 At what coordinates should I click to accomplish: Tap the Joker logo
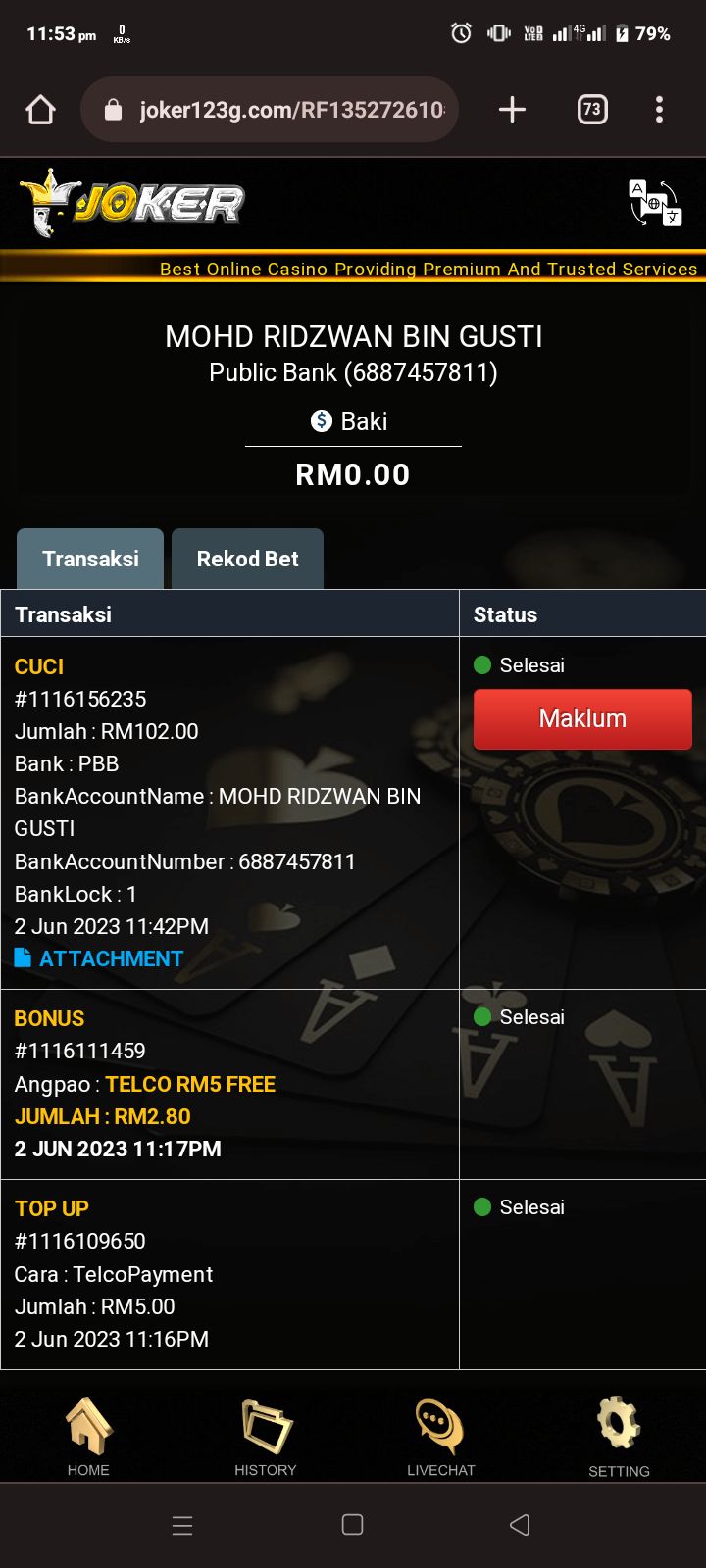131,203
